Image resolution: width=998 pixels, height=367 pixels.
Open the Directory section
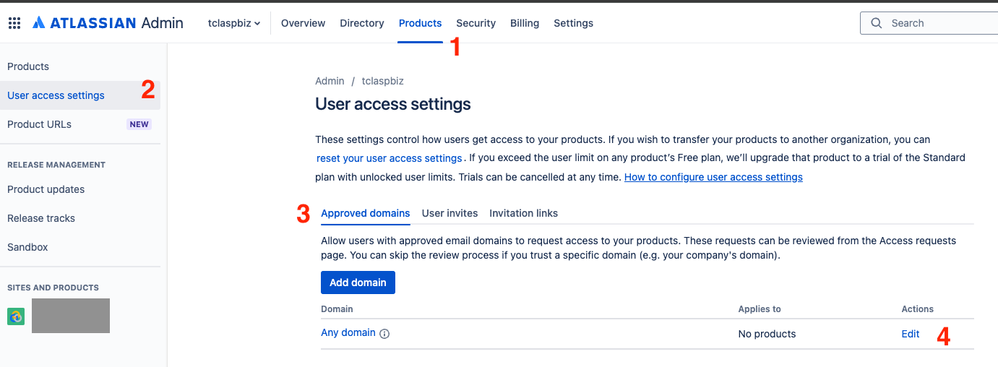pyautogui.click(x=362, y=24)
